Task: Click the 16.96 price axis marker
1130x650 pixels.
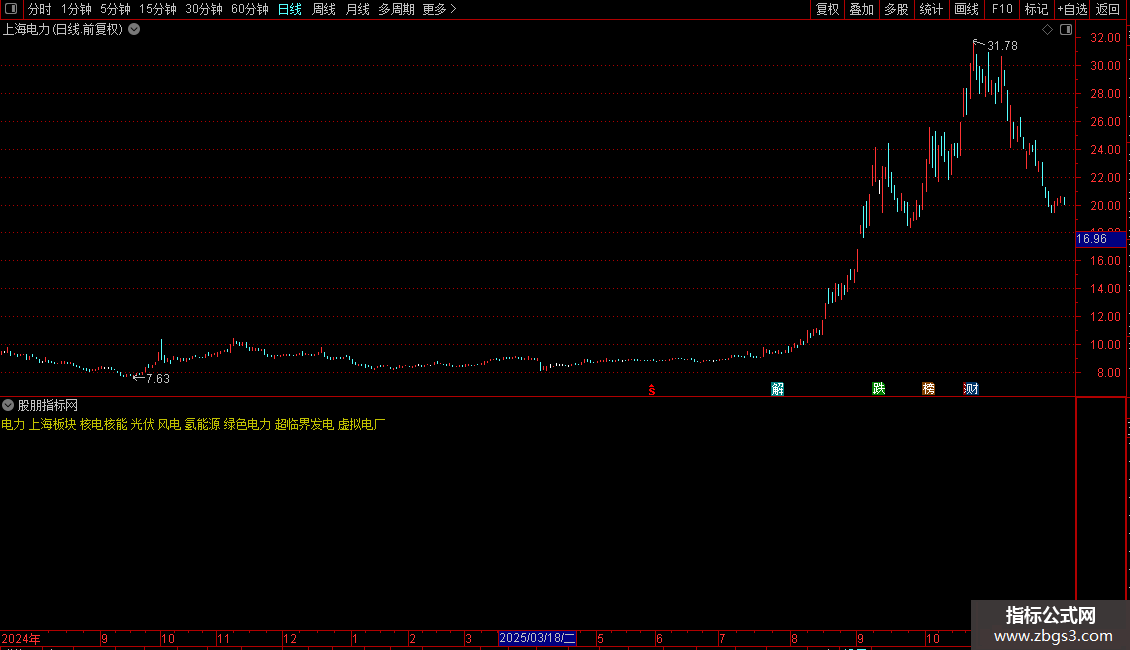Action: tap(1100, 239)
